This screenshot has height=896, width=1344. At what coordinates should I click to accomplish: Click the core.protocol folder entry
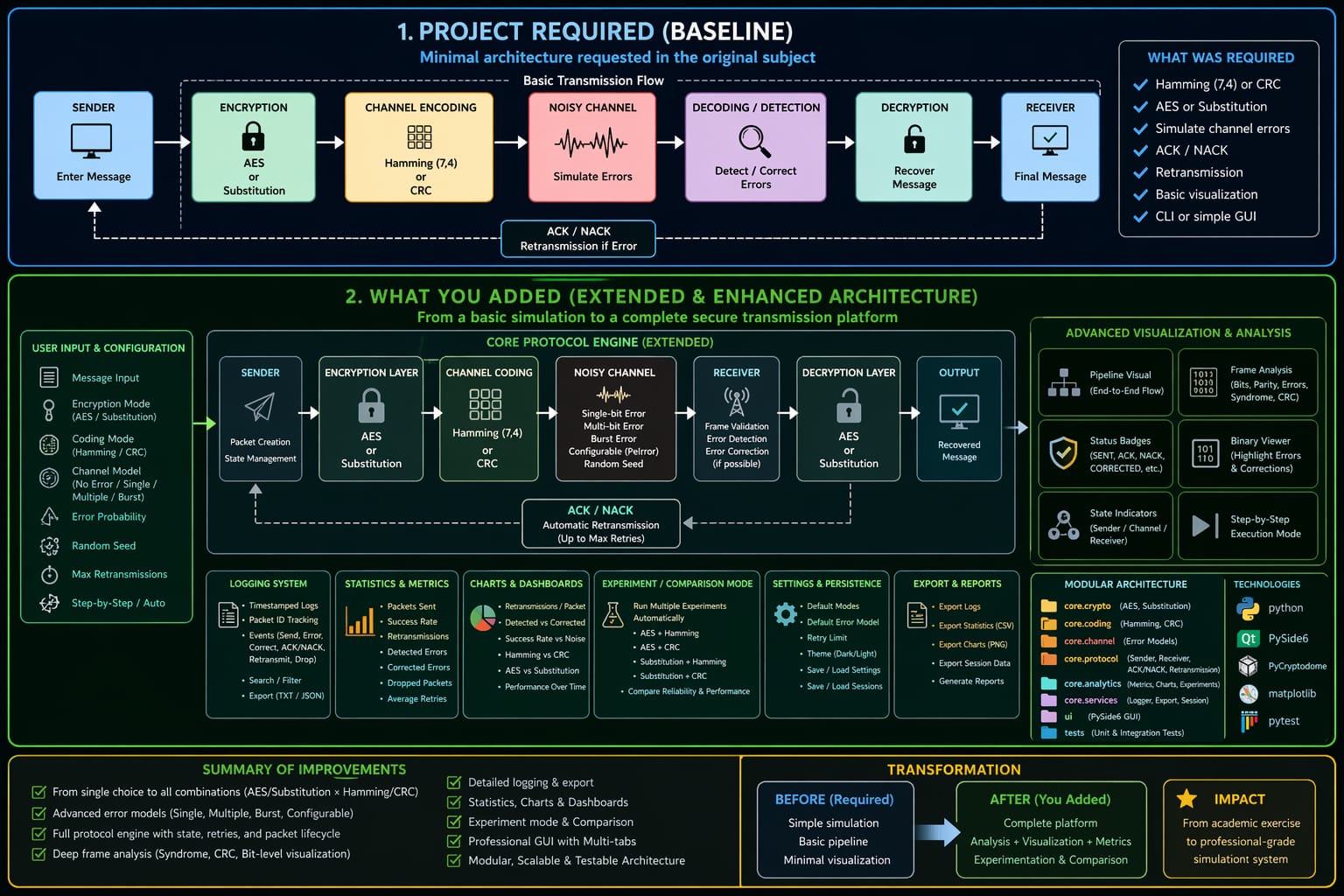(x=1130, y=663)
